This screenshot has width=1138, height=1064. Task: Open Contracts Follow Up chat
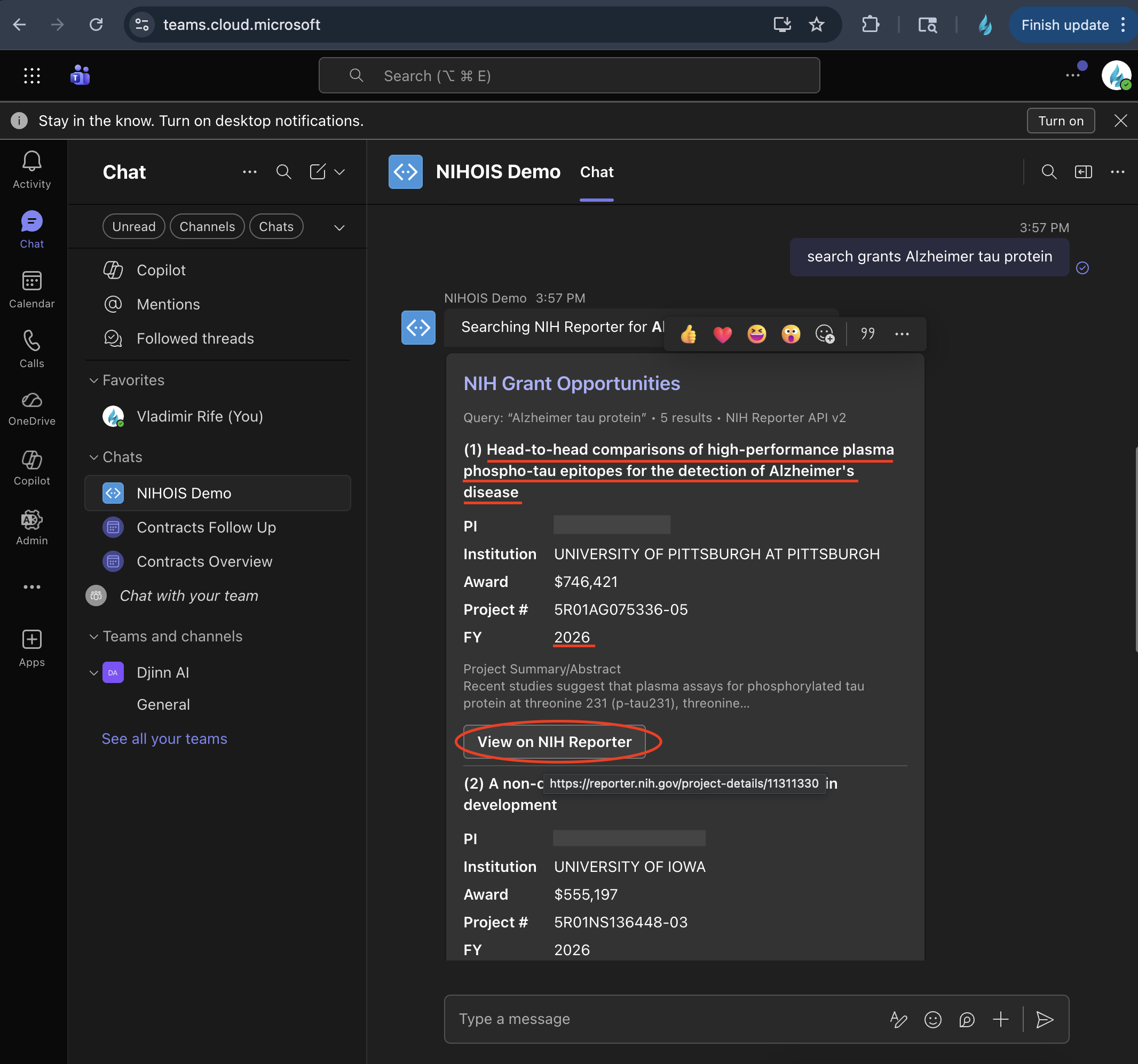pyautogui.click(x=218, y=527)
